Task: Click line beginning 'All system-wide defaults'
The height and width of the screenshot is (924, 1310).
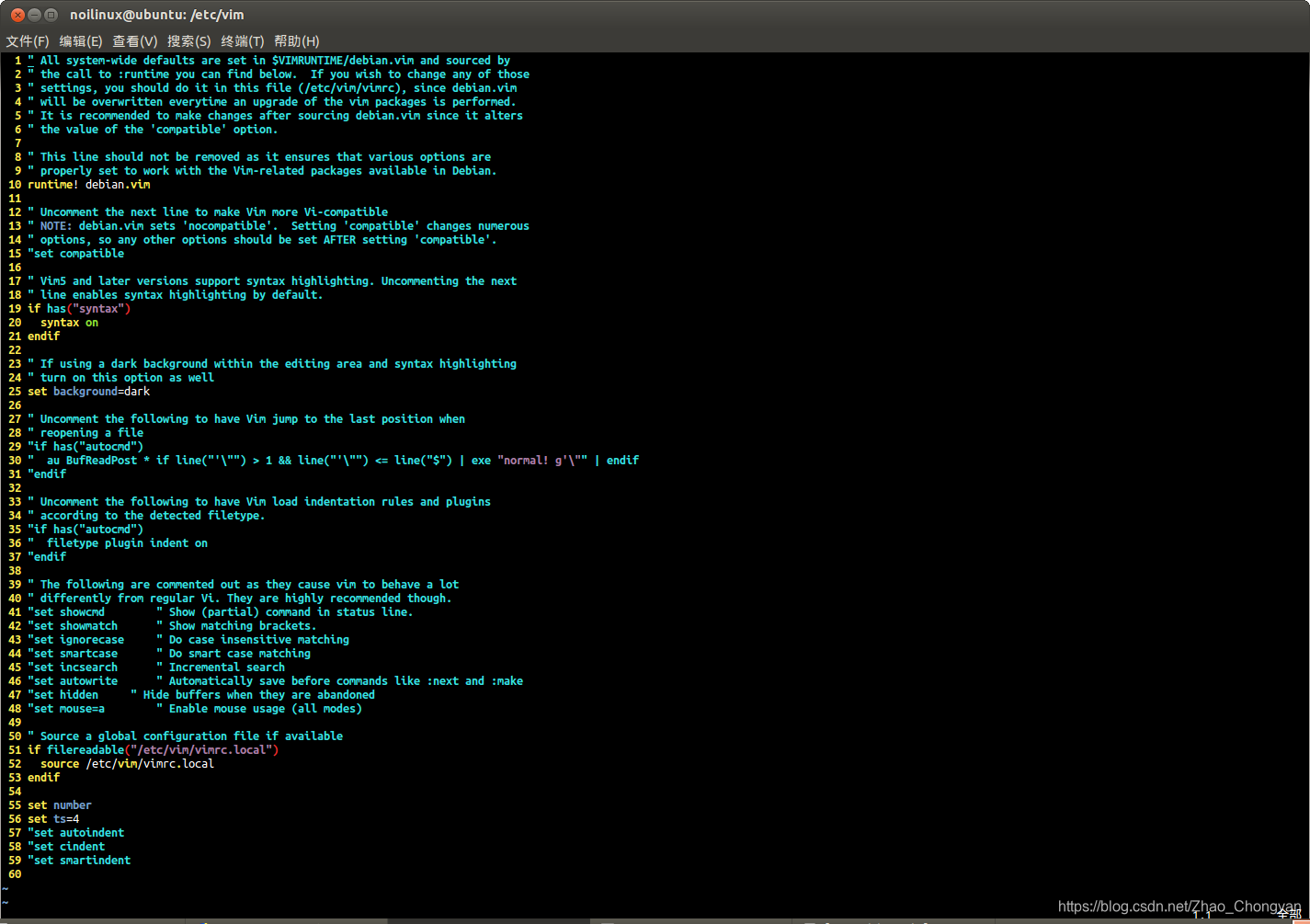Action: (x=268, y=61)
